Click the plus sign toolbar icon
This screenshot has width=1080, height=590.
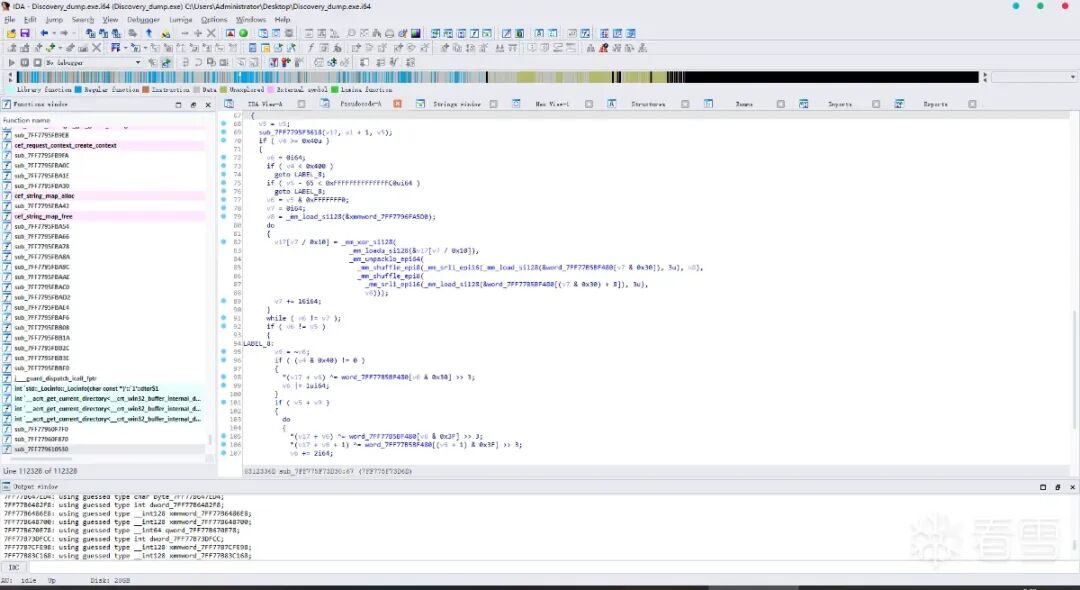coord(198,33)
